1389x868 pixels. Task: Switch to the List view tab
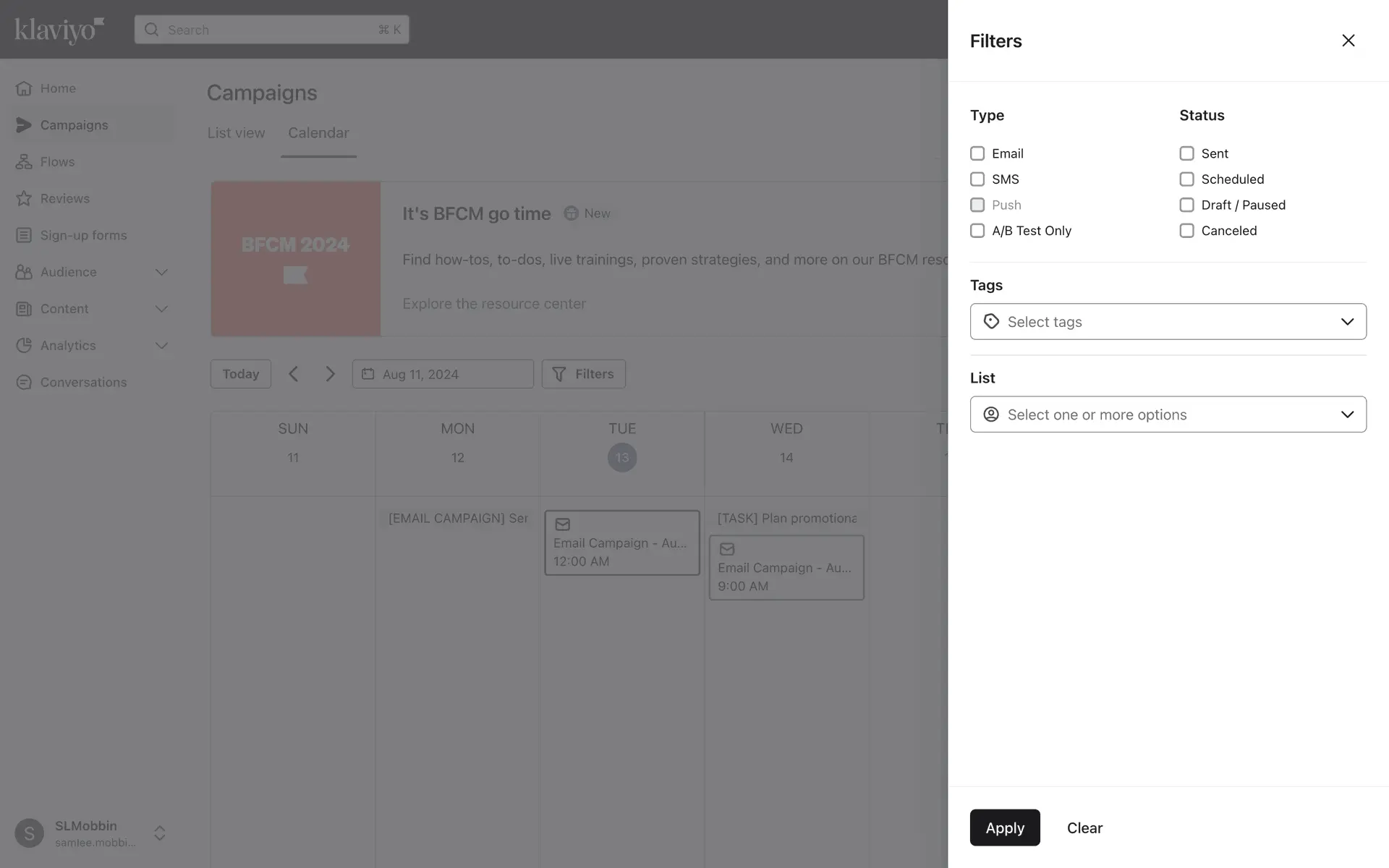[x=236, y=133]
